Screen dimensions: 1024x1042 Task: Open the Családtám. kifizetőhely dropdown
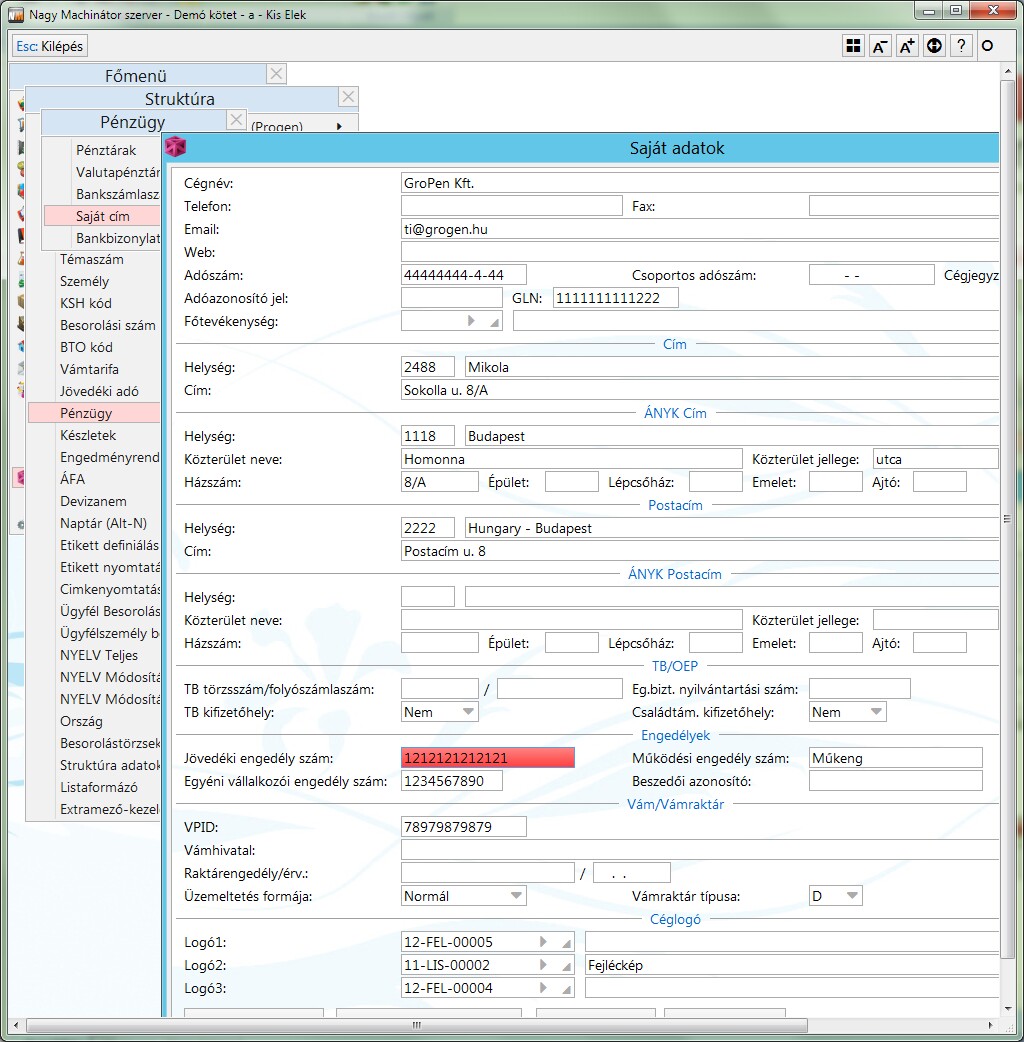[x=848, y=712]
